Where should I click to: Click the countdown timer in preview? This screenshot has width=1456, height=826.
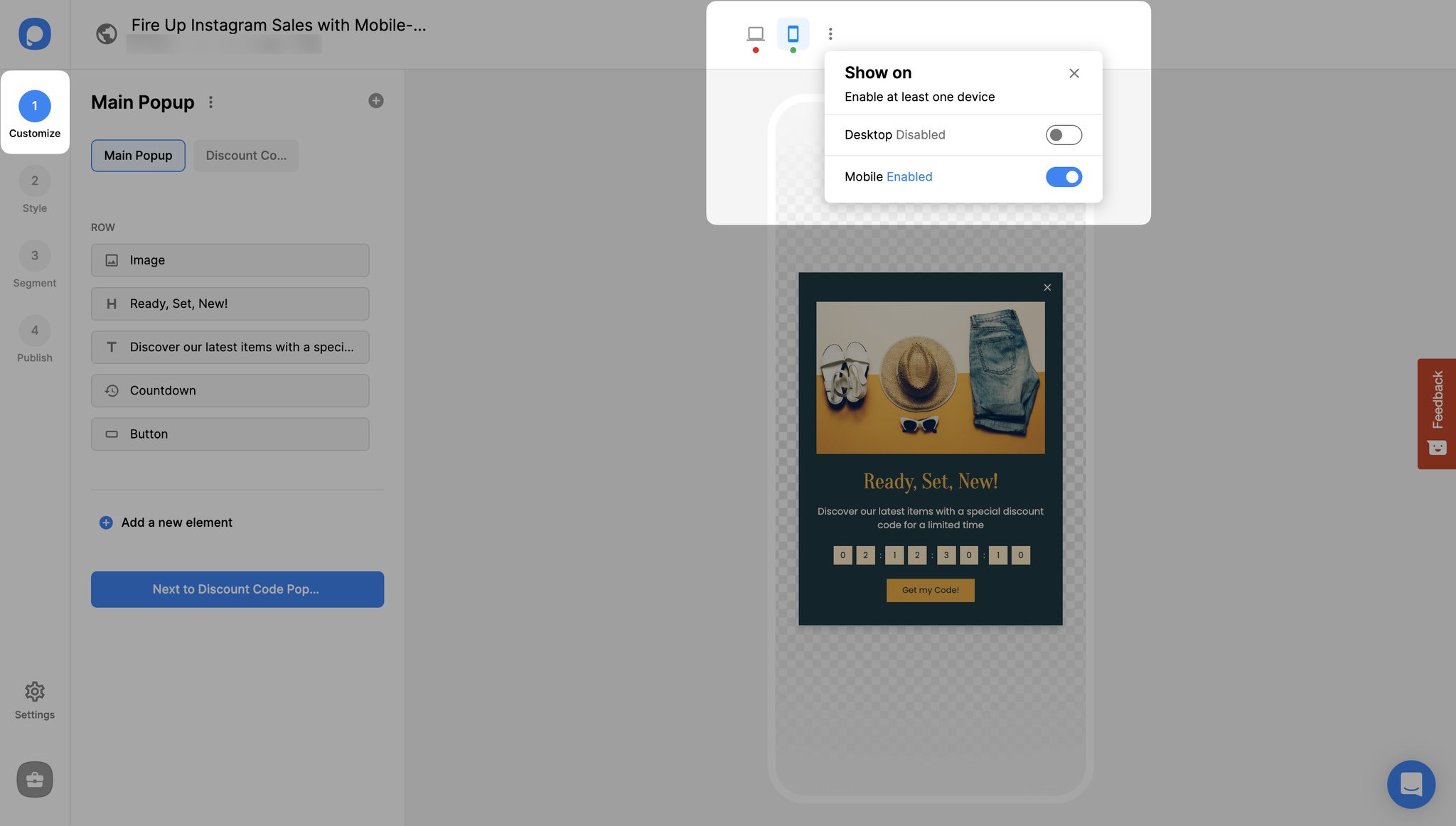931,555
